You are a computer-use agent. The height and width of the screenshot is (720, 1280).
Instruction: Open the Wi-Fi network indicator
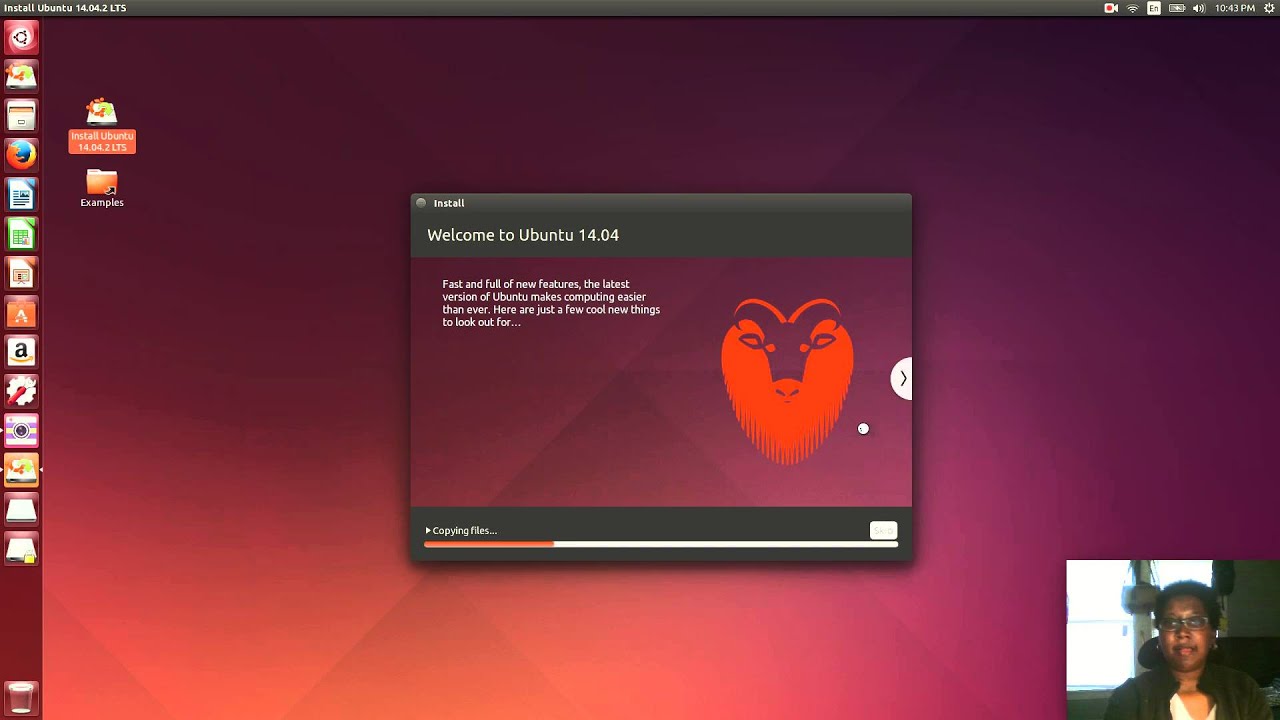pos(1132,8)
